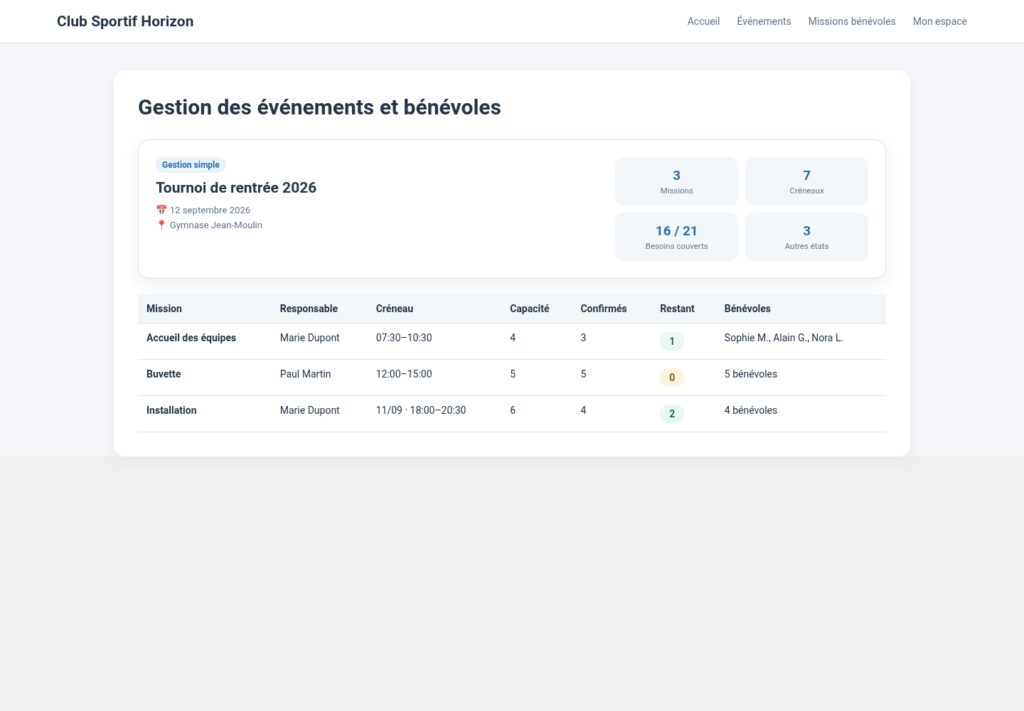Image resolution: width=1024 pixels, height=711 pixels.
Task: Click the page heading Gestion des événements et bénévoles
Action: coord(319,107)
